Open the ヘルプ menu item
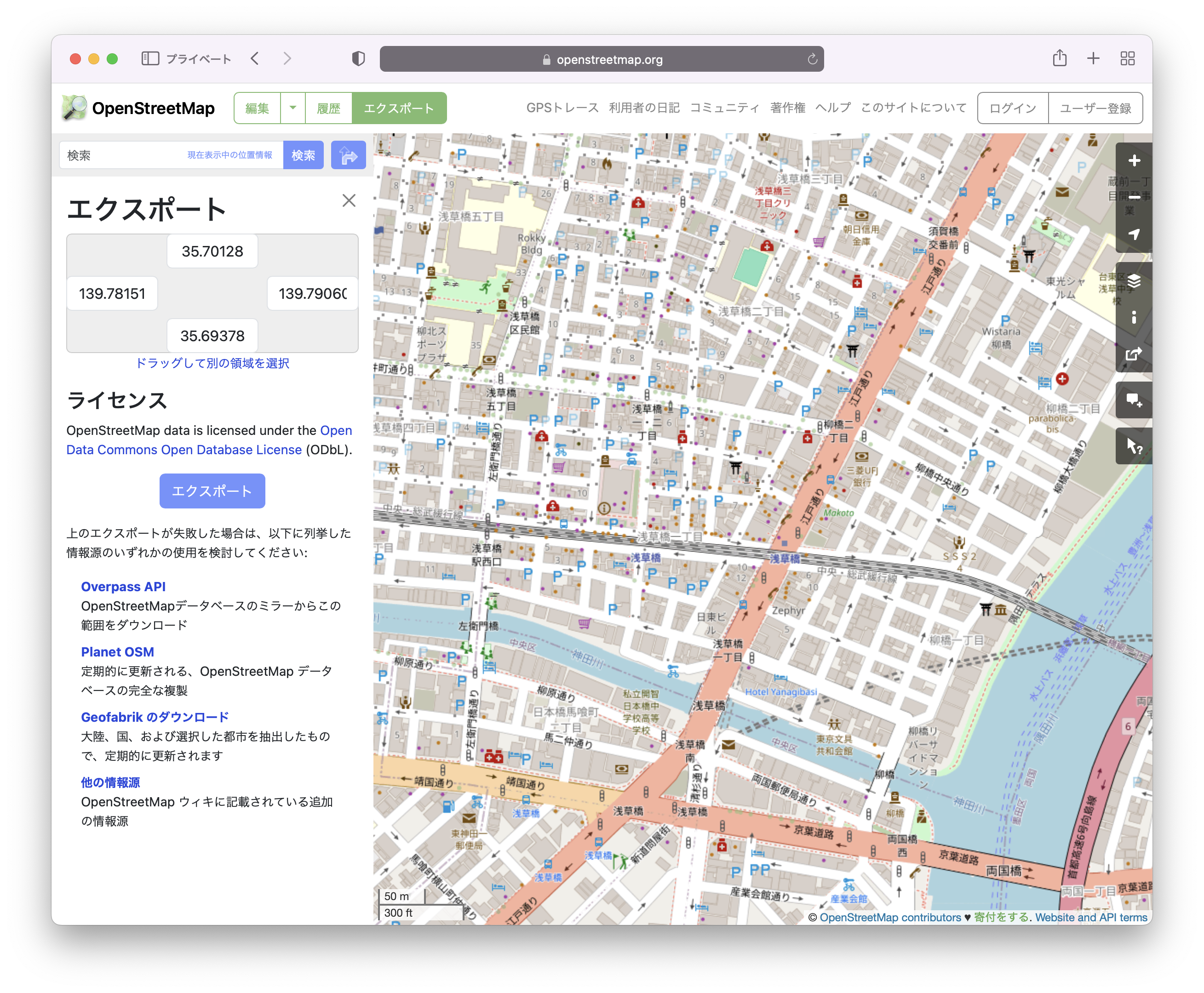 click(x=832, y=108)
